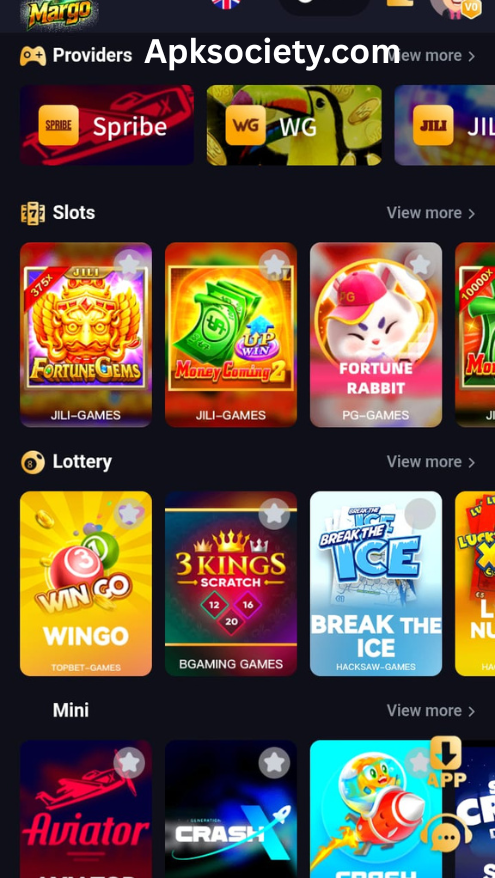Launch the Wingo lottery game

86,583
